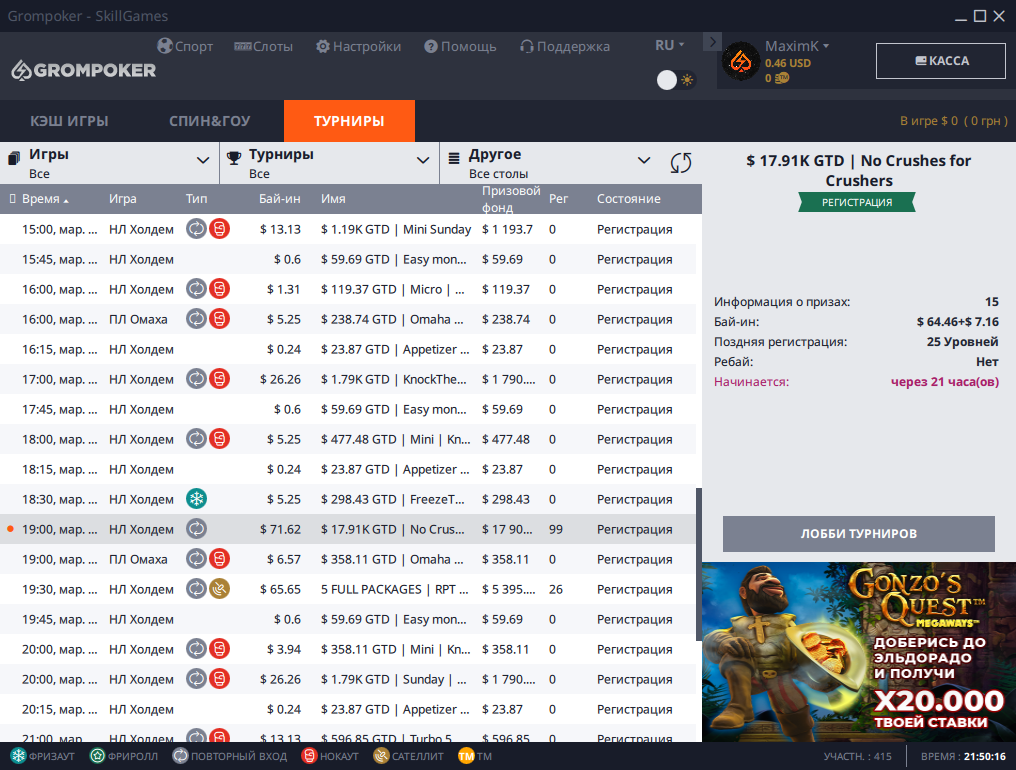Click the tournament list vertical scrollbar
The image size is (1016, 770).
(x=698, y=564)
